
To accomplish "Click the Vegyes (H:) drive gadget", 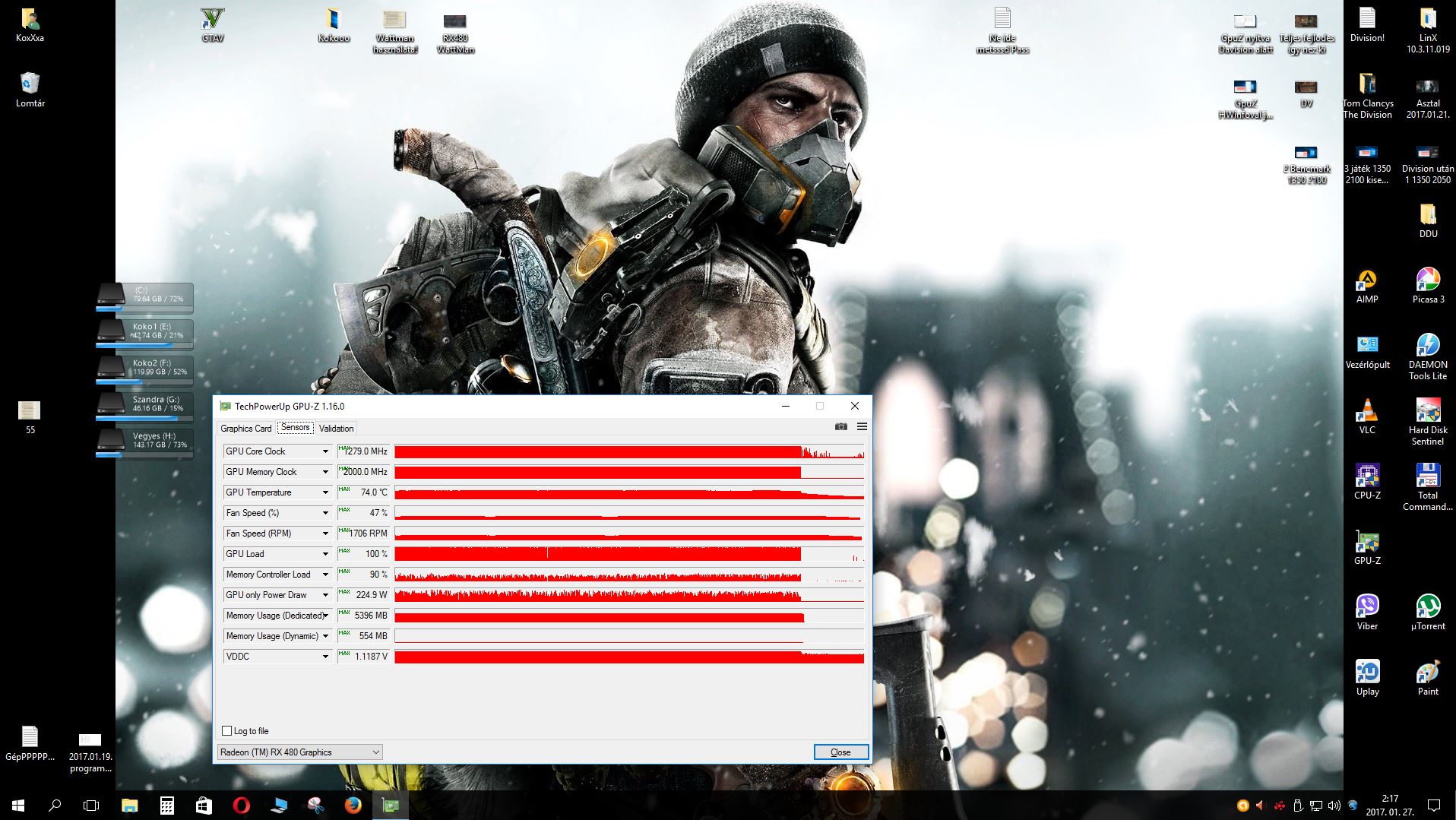I will coord(144,443).
